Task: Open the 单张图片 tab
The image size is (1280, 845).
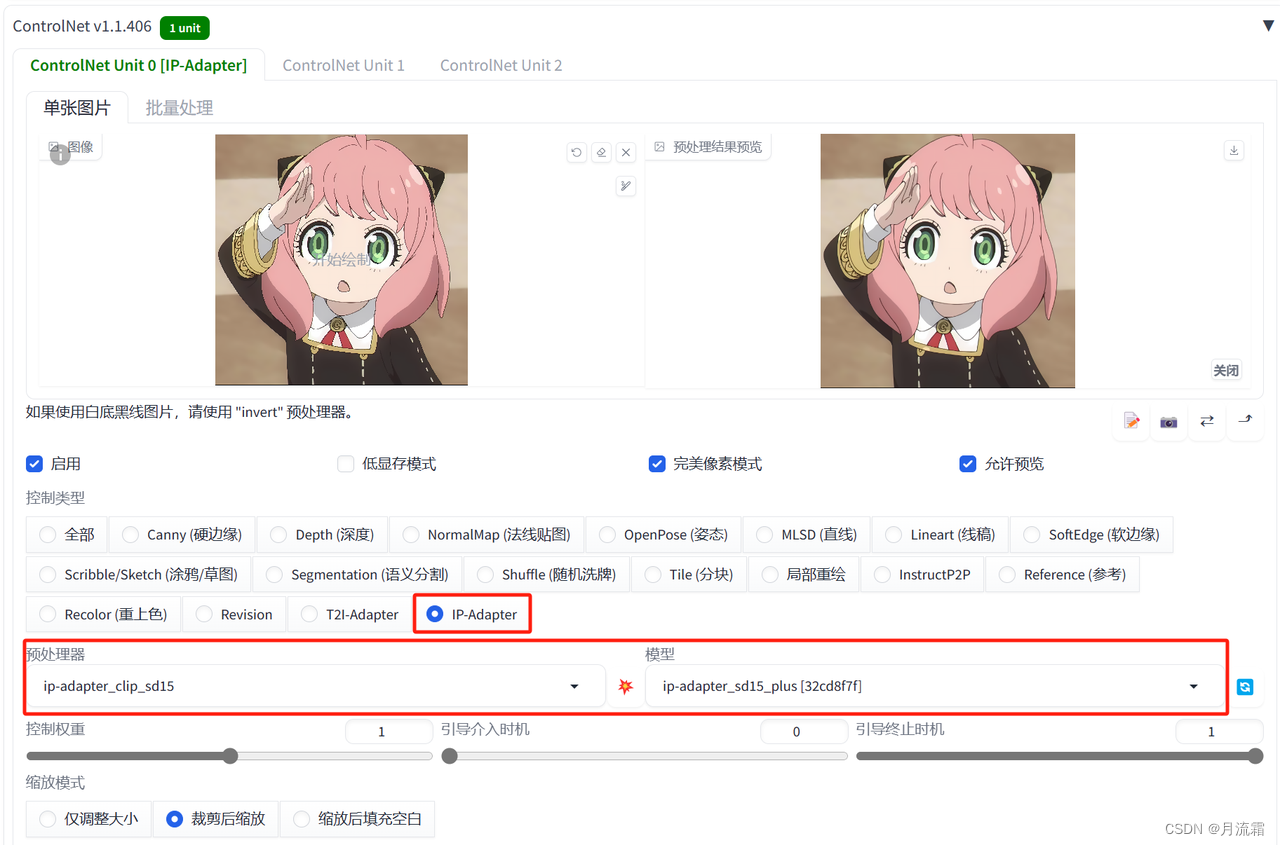Action: pos(77,108)
